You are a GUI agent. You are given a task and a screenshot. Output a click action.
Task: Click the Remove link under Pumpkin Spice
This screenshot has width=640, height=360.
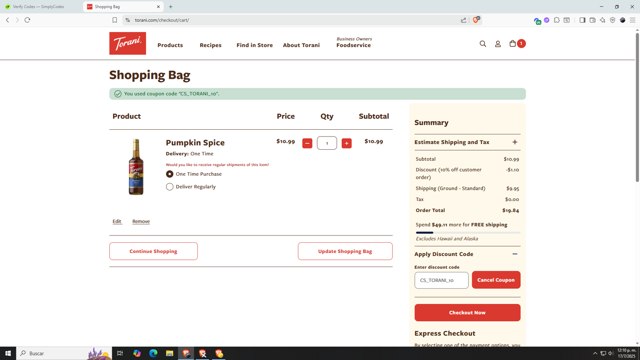141,221
